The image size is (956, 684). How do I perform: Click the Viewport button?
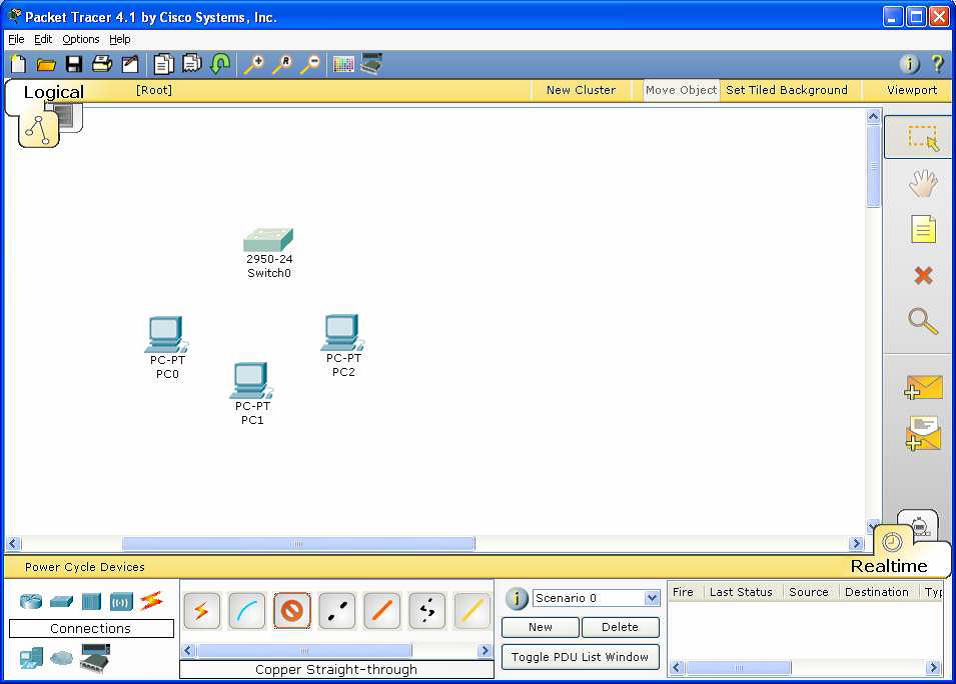[x=911, y=90]
